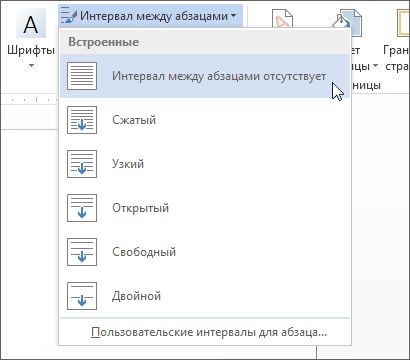Expand the arrow under Шрифты
The height and width of the screenshot is (360, 410).
pyautogui.click(x=31, y=66)
